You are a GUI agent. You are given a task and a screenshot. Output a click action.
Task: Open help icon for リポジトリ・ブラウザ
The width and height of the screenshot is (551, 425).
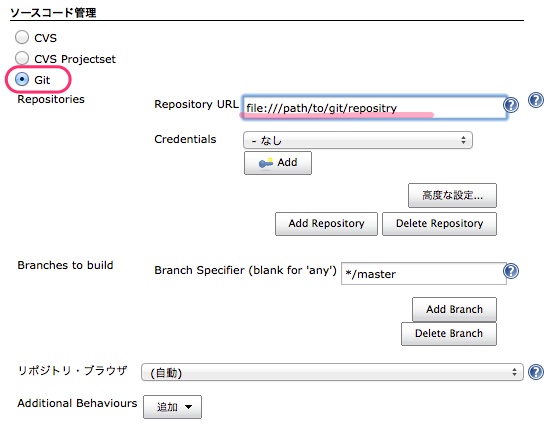pyautogui.click(x=536, y=372)
